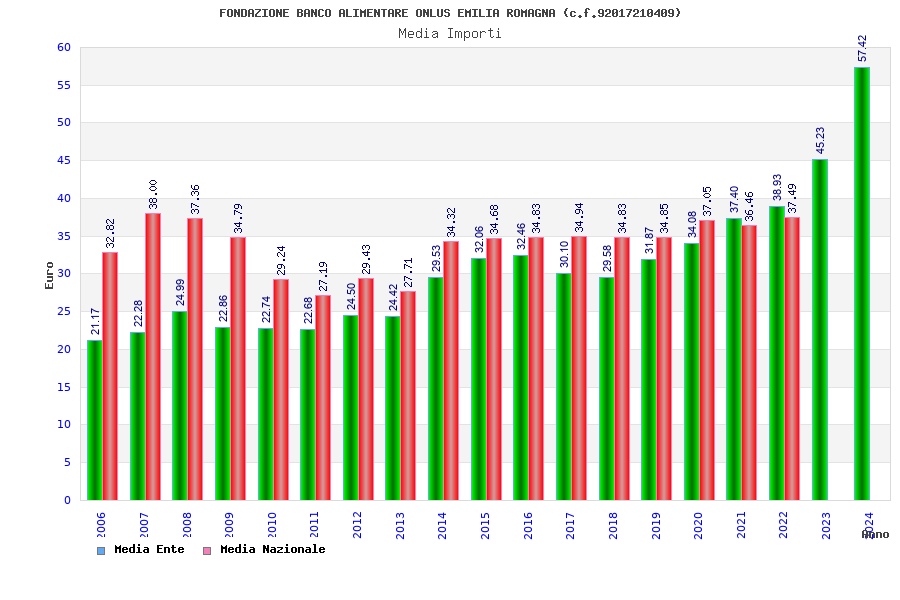Select the 2022 red national bar
This screenshot has height=600, width=900.
(792, 358)
